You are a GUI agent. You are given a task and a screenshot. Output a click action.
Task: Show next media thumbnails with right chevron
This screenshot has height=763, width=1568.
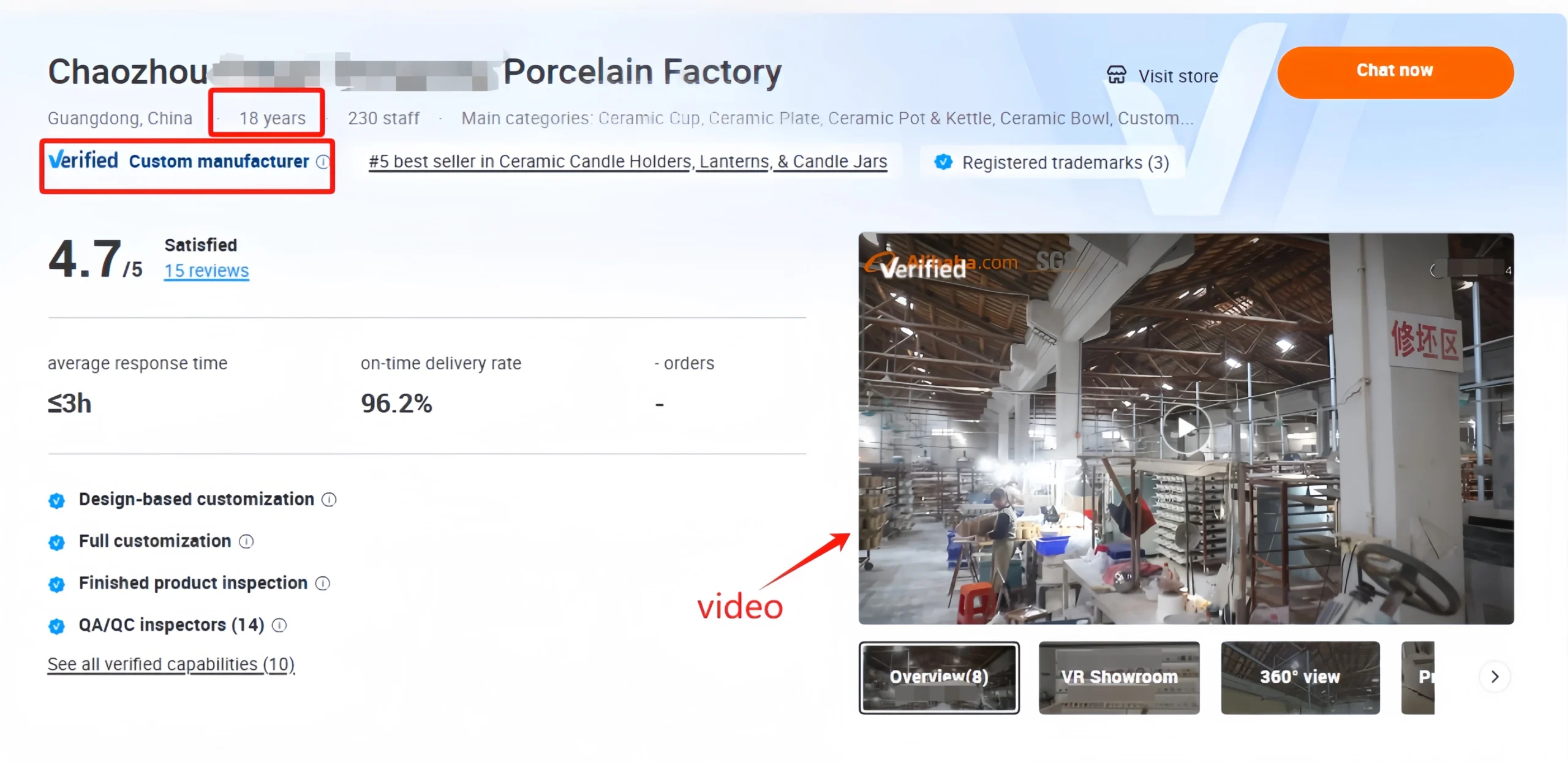point(1494,677)
